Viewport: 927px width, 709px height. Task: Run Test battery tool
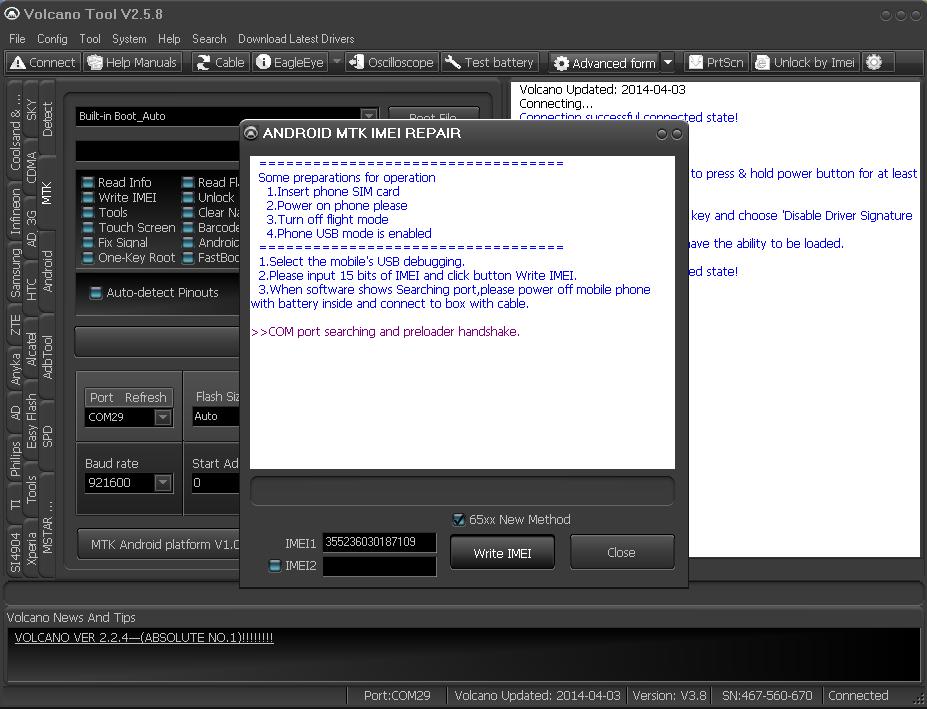point(489,62)
